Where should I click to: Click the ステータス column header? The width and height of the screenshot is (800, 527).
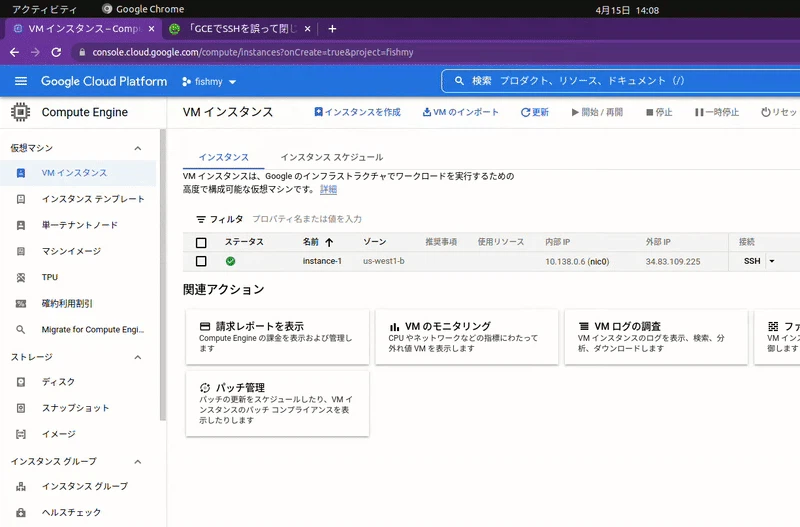pos(244,242)
